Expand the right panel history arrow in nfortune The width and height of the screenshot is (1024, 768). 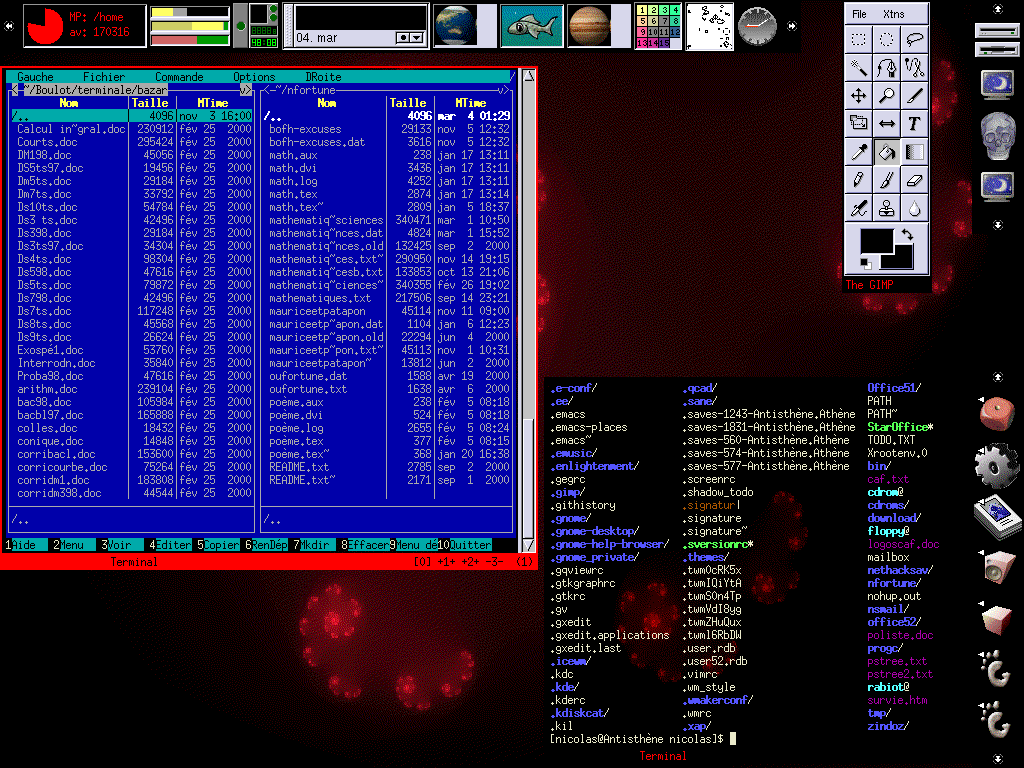[503, 90]
